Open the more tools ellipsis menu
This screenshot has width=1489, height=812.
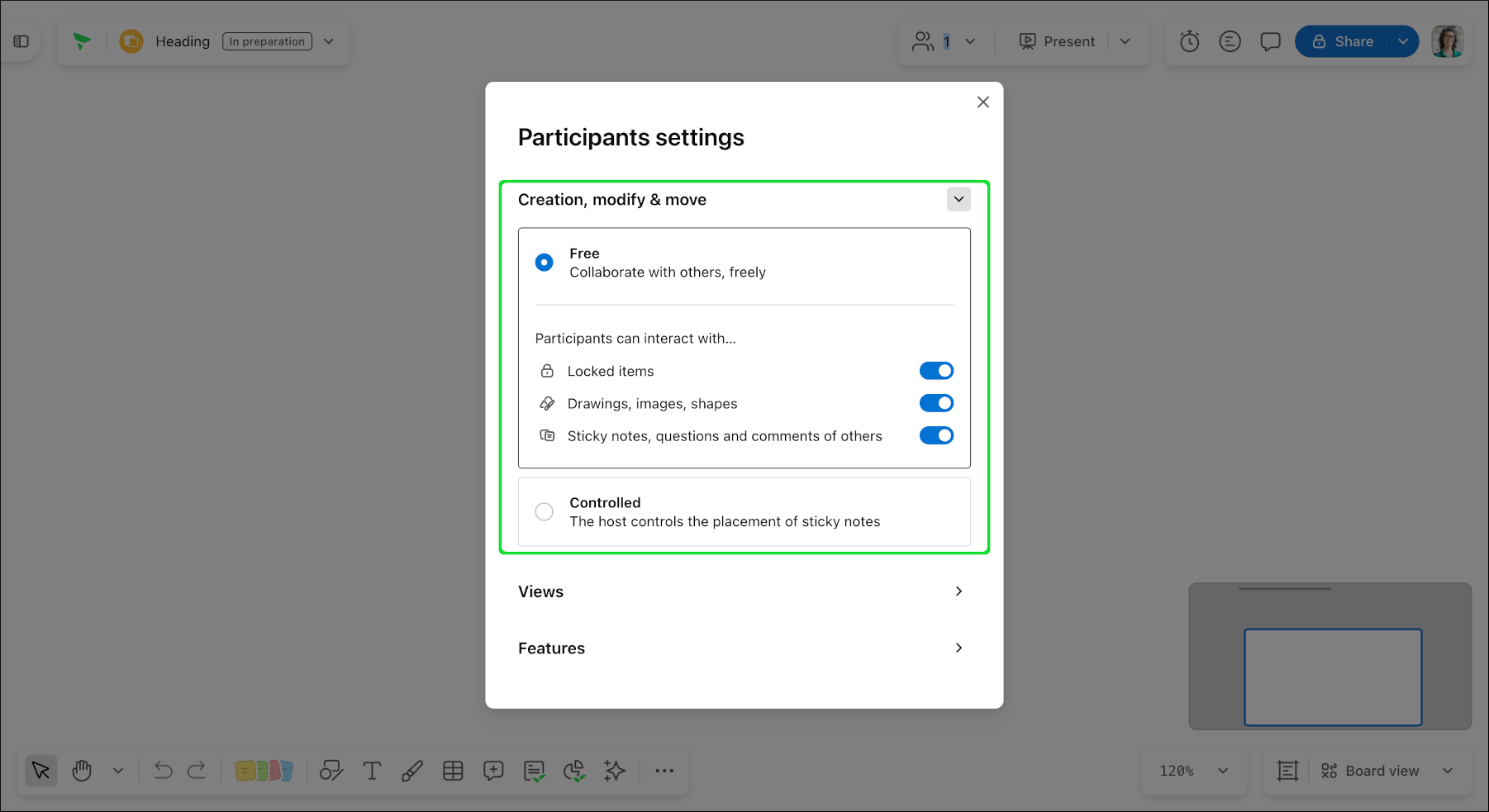(x=664, y=771)
